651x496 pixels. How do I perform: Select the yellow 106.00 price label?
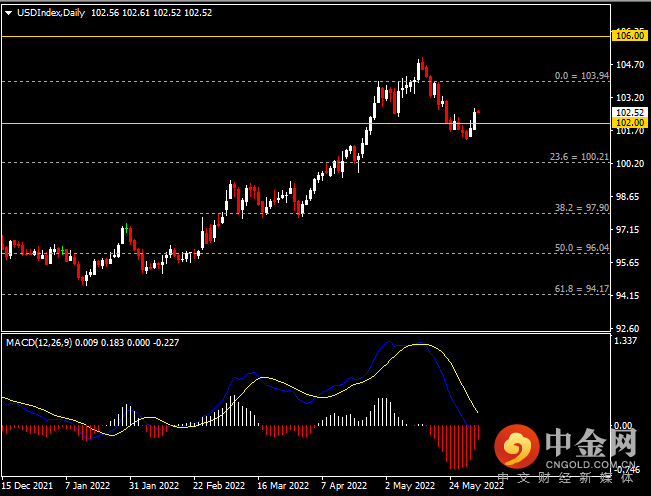coord(630,36)
